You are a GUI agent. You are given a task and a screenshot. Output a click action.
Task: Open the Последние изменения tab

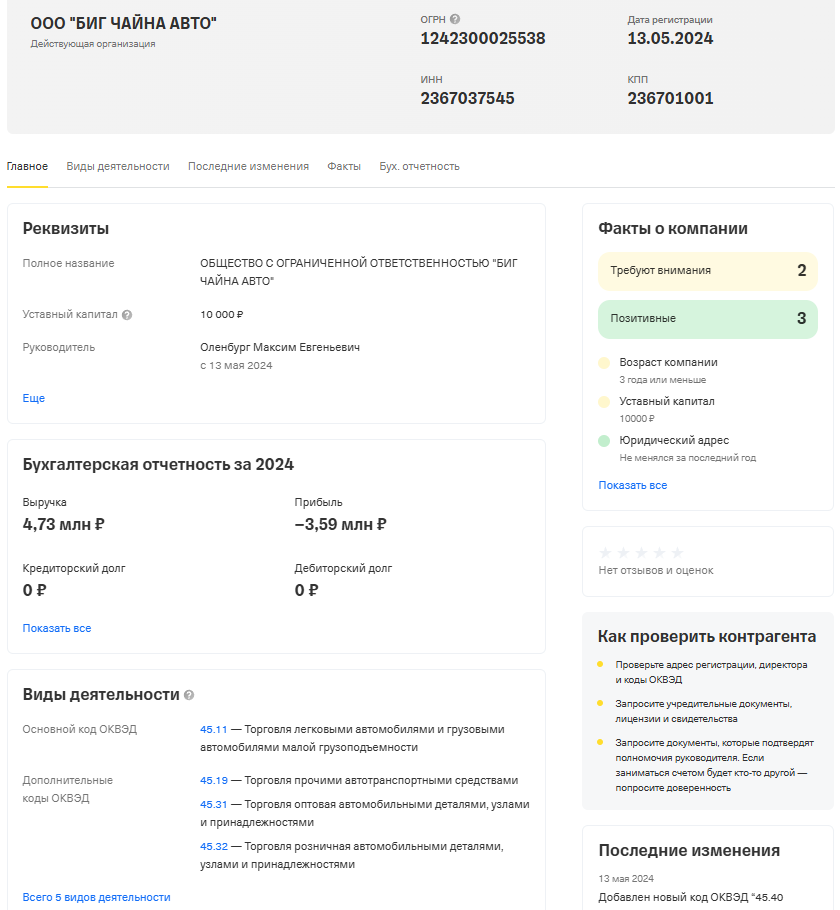[x=248, y=167]
